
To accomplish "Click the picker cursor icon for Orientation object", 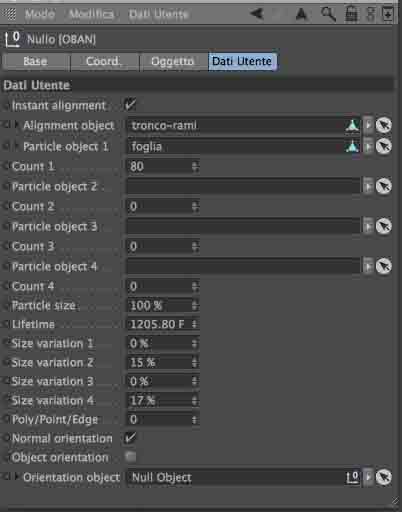I will 384,477.
